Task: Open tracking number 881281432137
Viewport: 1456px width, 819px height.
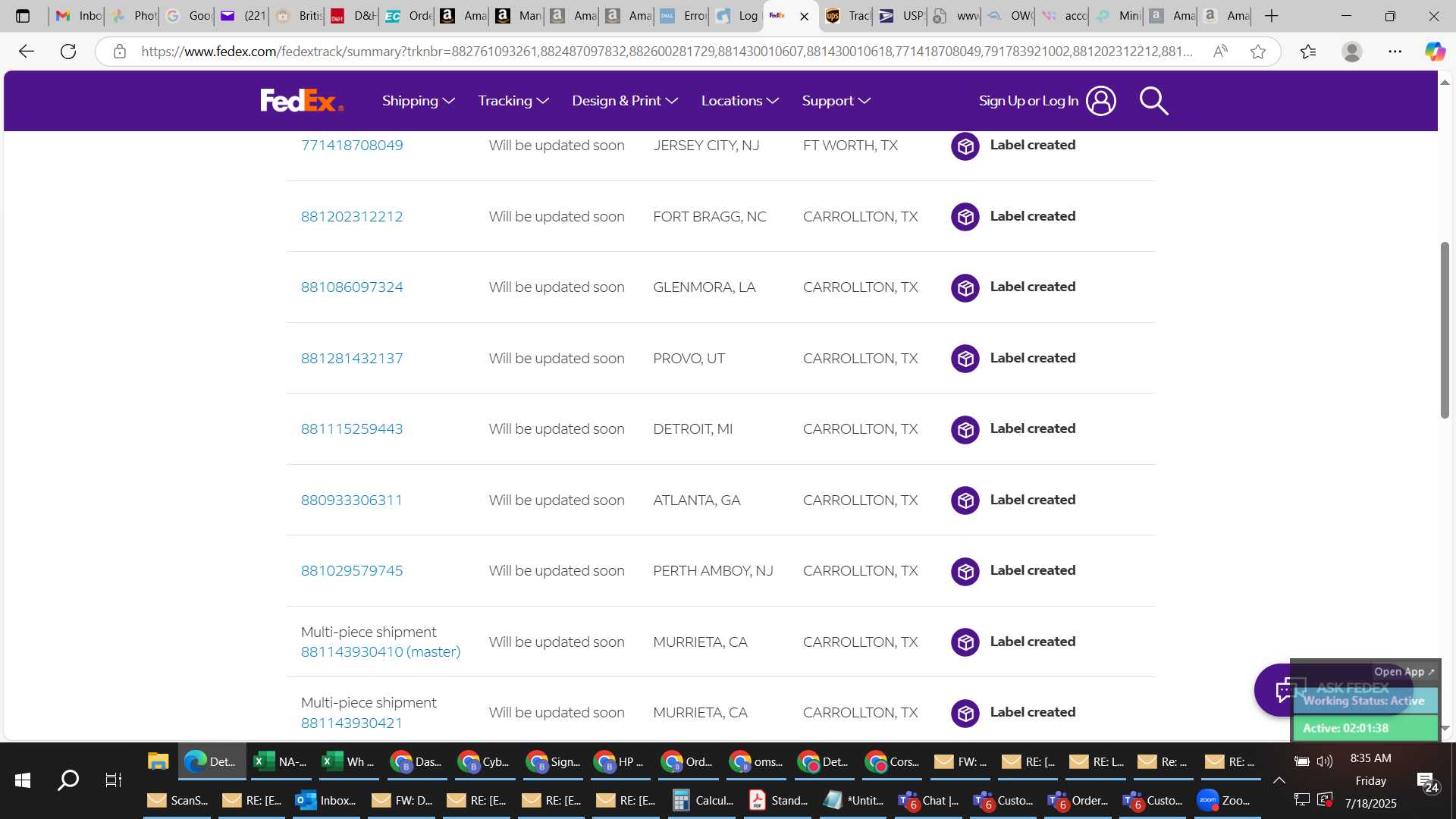Action: pos(352,359)
